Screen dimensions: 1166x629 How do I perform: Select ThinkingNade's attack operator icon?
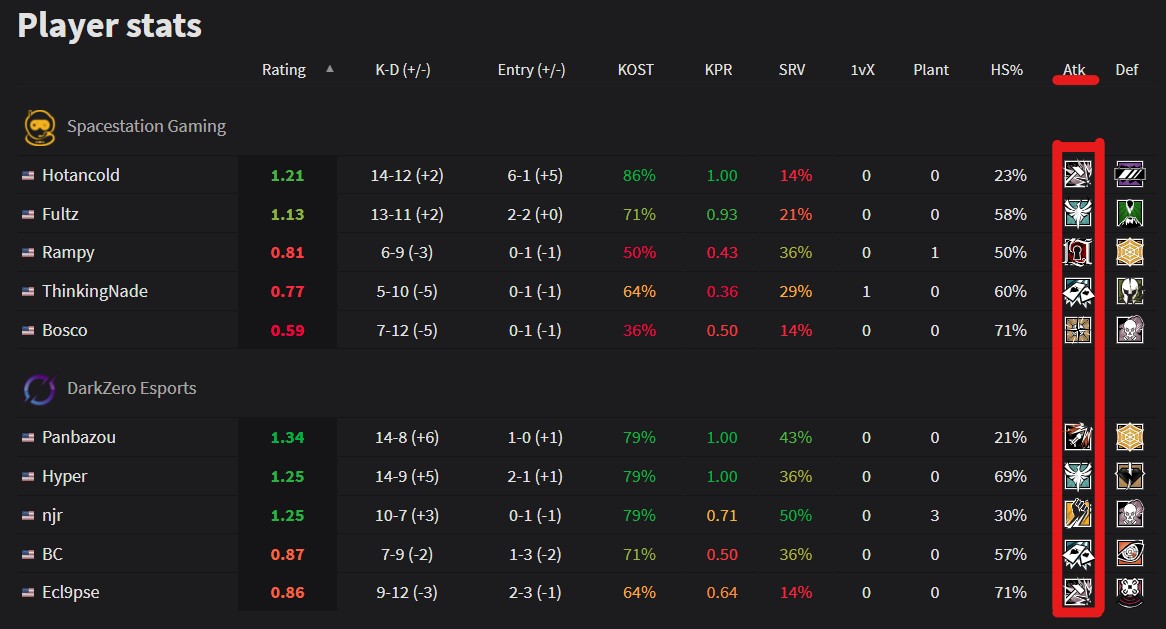pos(1078,291)
